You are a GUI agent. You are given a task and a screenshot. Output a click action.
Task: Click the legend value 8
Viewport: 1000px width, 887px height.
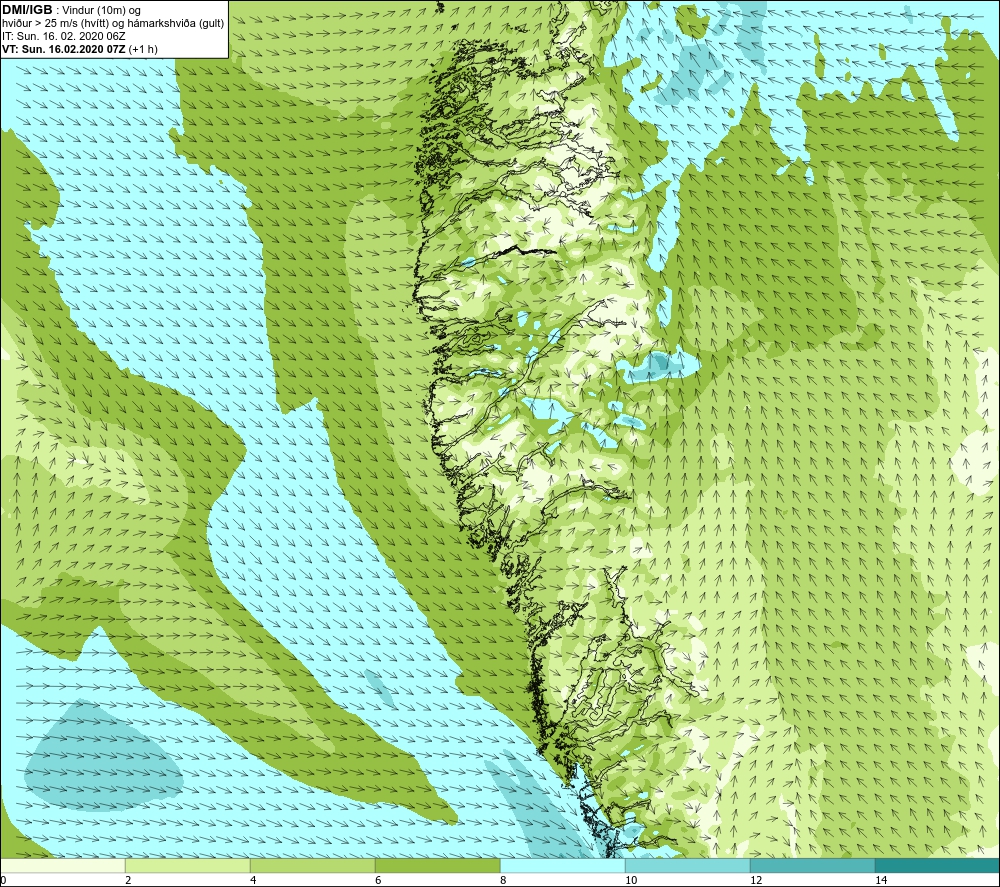pyautogui.click(x=503, y=880)
